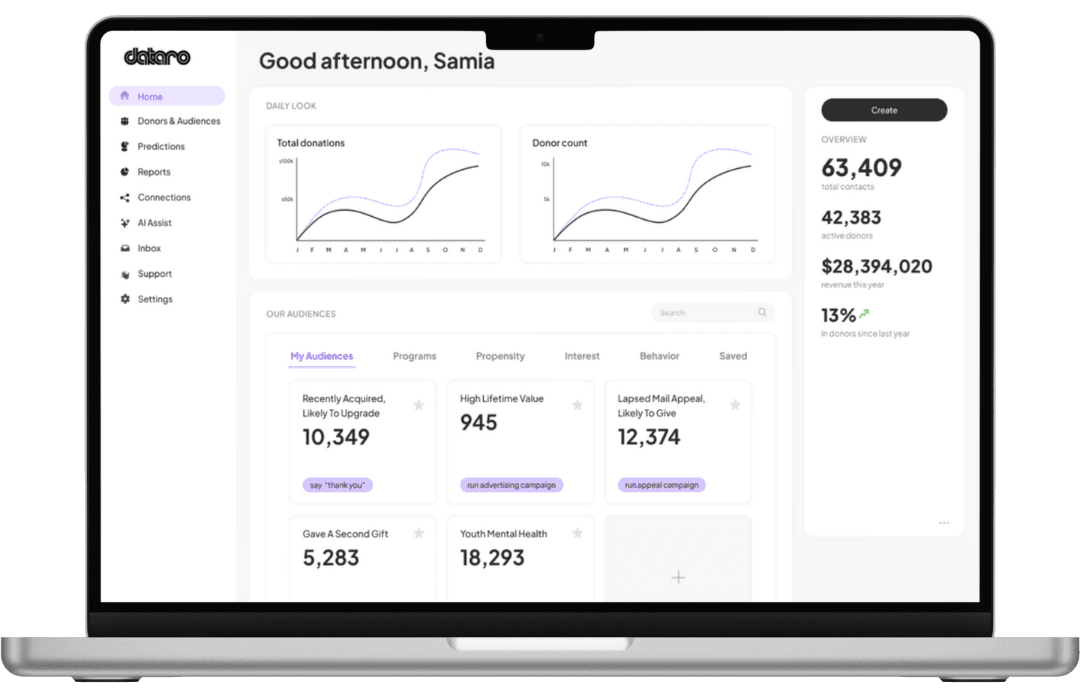Open Settings via the gear icon
The height and width of the screenshot is (696, 1080).
122,298
